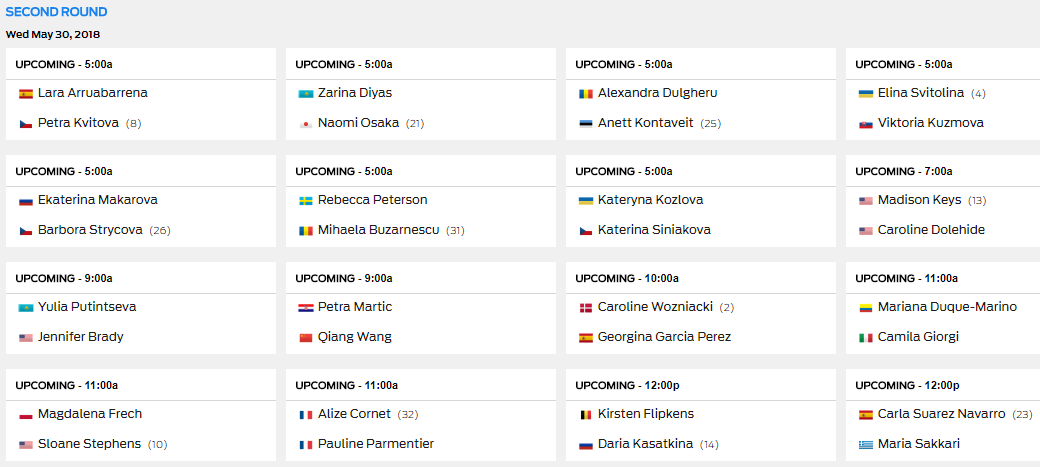Select Sloane Stephens player name
Viewport: 1040px width, 467px height.
coord(90,444)
